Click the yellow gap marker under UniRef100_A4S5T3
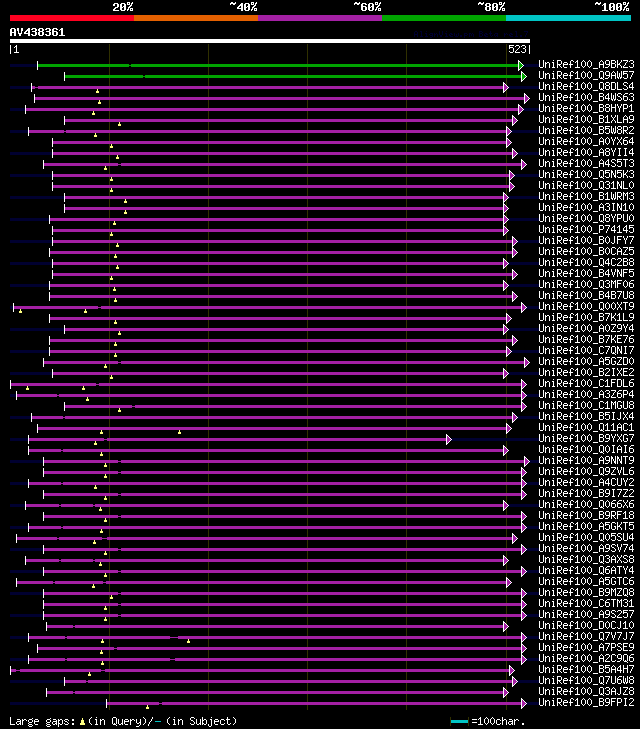The image size is (640, 729). click(x=106, y=168)
